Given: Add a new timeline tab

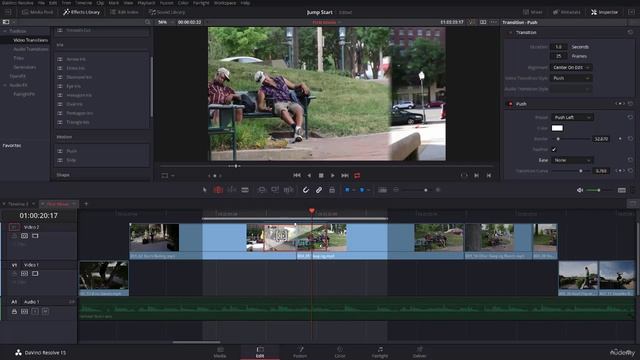Looking at the screenshot, I should [x=86, y=204].
